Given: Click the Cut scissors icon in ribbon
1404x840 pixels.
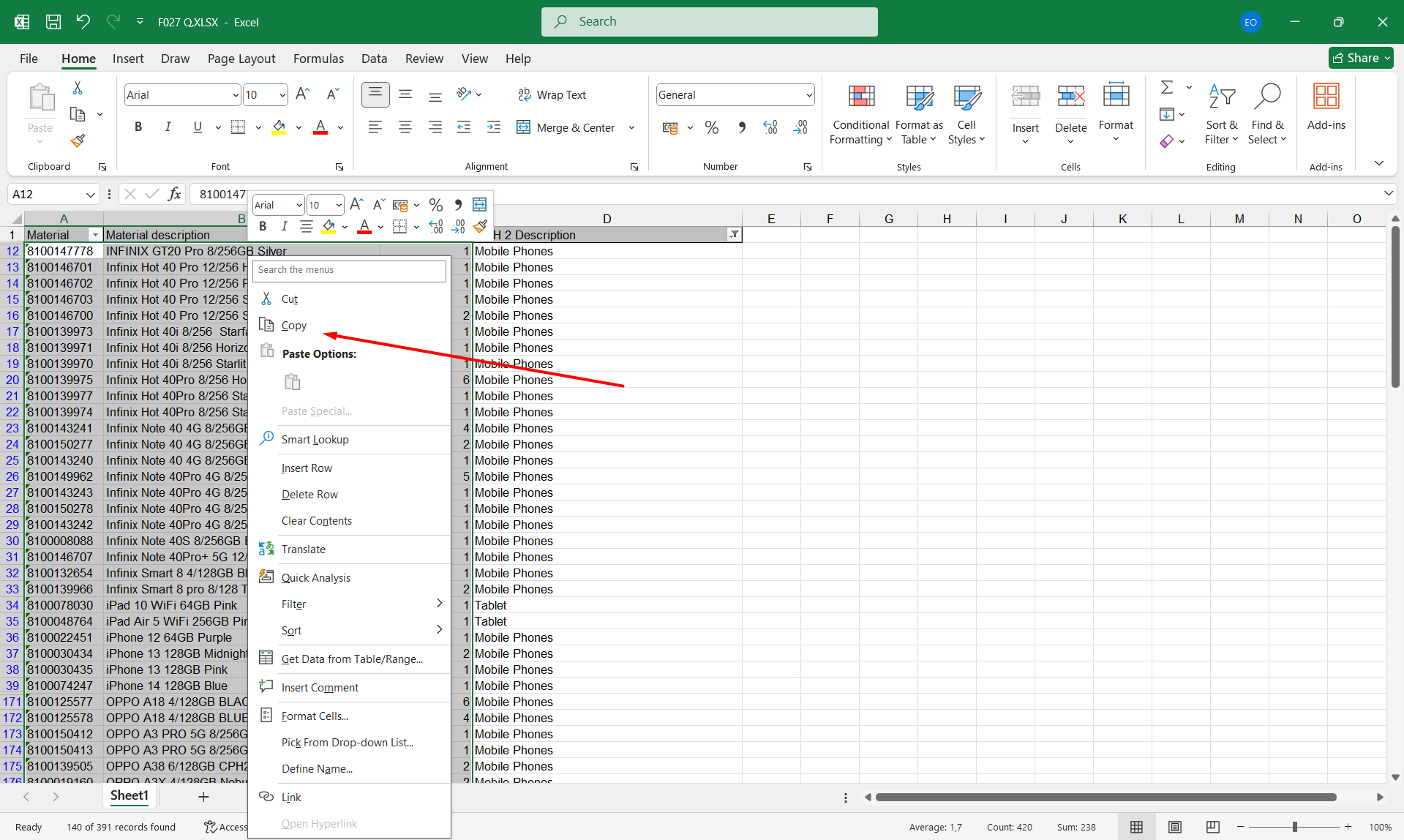Looking at the screenshot, I should [78, 88].
